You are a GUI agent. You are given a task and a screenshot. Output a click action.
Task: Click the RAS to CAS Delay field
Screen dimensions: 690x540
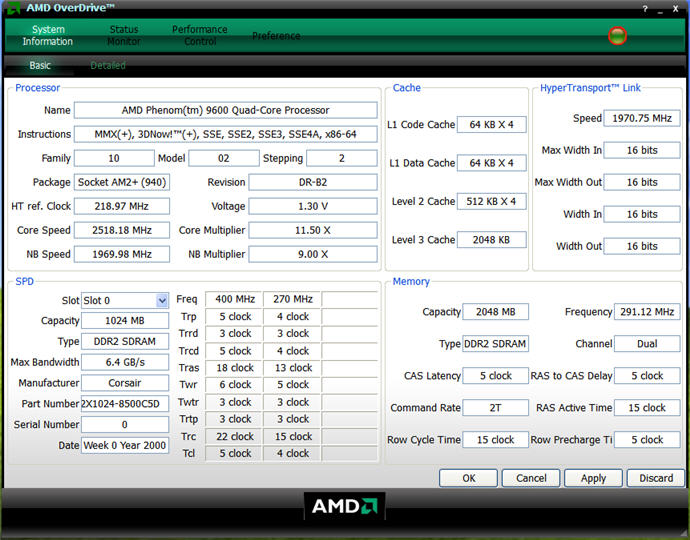[647, 375]
